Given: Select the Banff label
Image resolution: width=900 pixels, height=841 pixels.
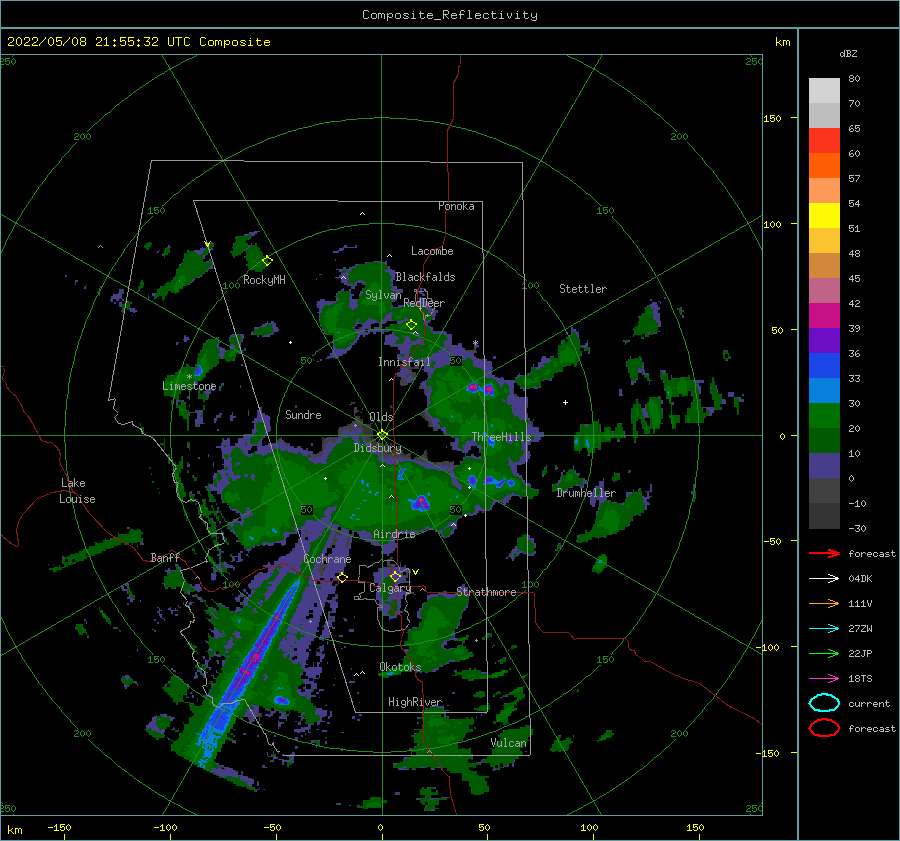Looking at the screenshot, I should click(x=165, y=557).
